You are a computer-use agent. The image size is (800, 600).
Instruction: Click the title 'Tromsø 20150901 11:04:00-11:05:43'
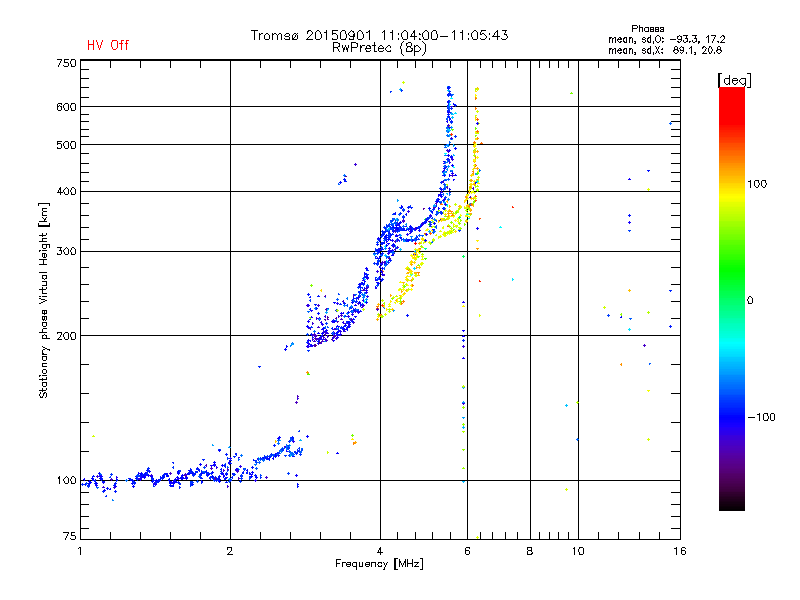(379, 35)
